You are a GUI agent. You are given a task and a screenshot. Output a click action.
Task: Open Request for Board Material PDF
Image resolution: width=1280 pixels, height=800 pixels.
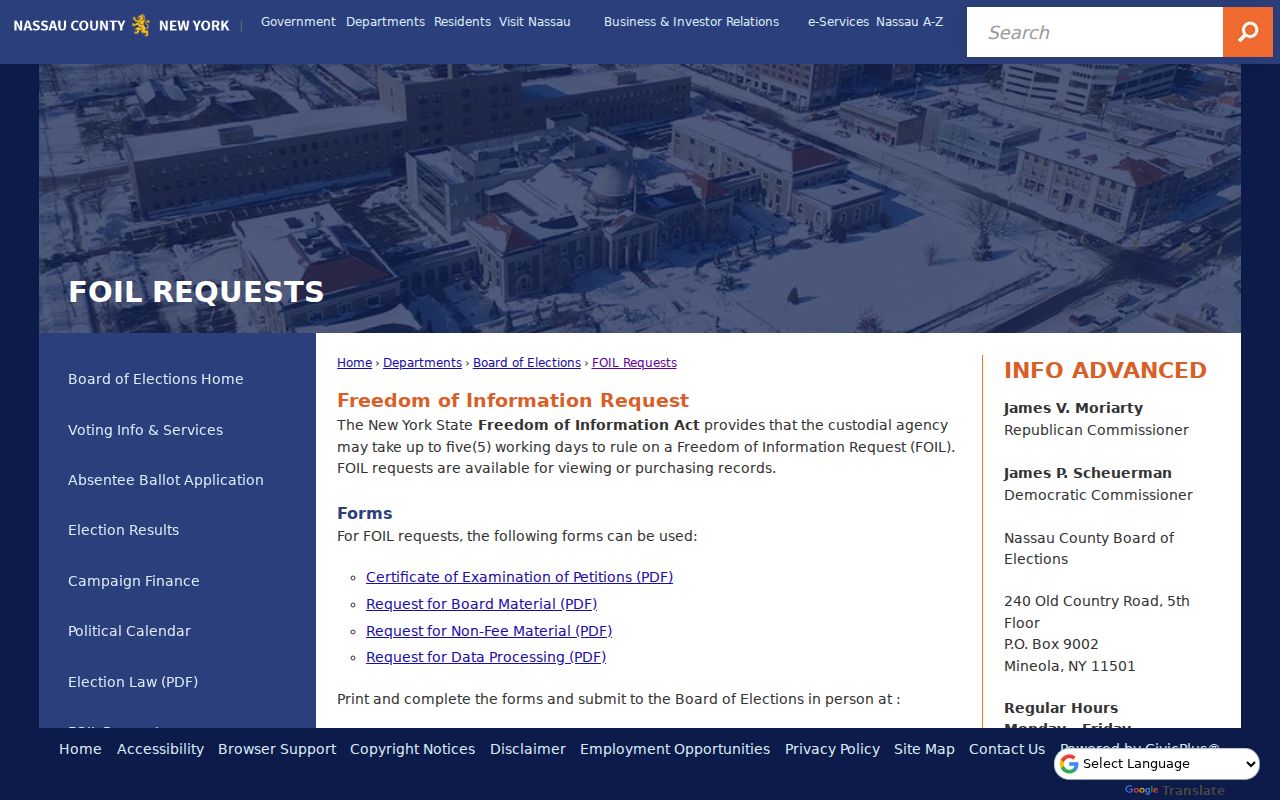[481, 604]
